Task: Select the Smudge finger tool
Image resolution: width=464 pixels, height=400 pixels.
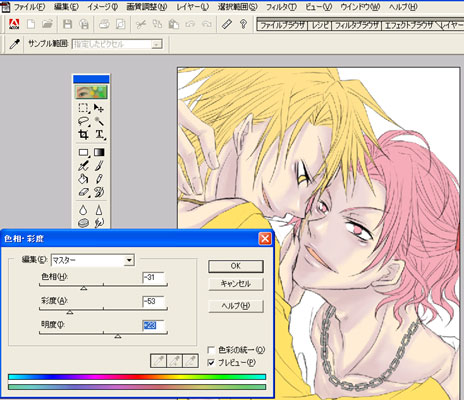Action: click(99, 223)
